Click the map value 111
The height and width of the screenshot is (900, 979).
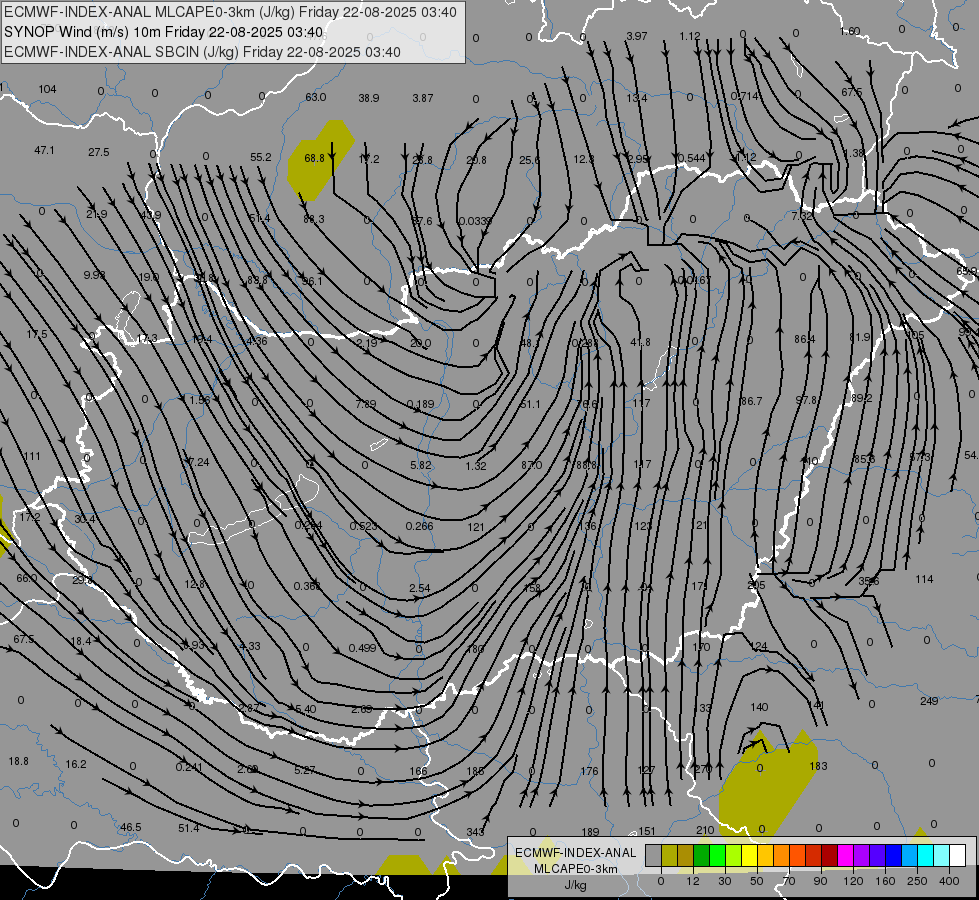(x=32, y=456)
